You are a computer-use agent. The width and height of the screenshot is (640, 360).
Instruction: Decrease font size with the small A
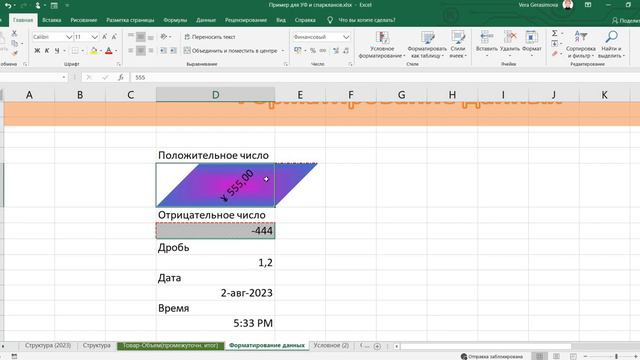click(114, 37)
